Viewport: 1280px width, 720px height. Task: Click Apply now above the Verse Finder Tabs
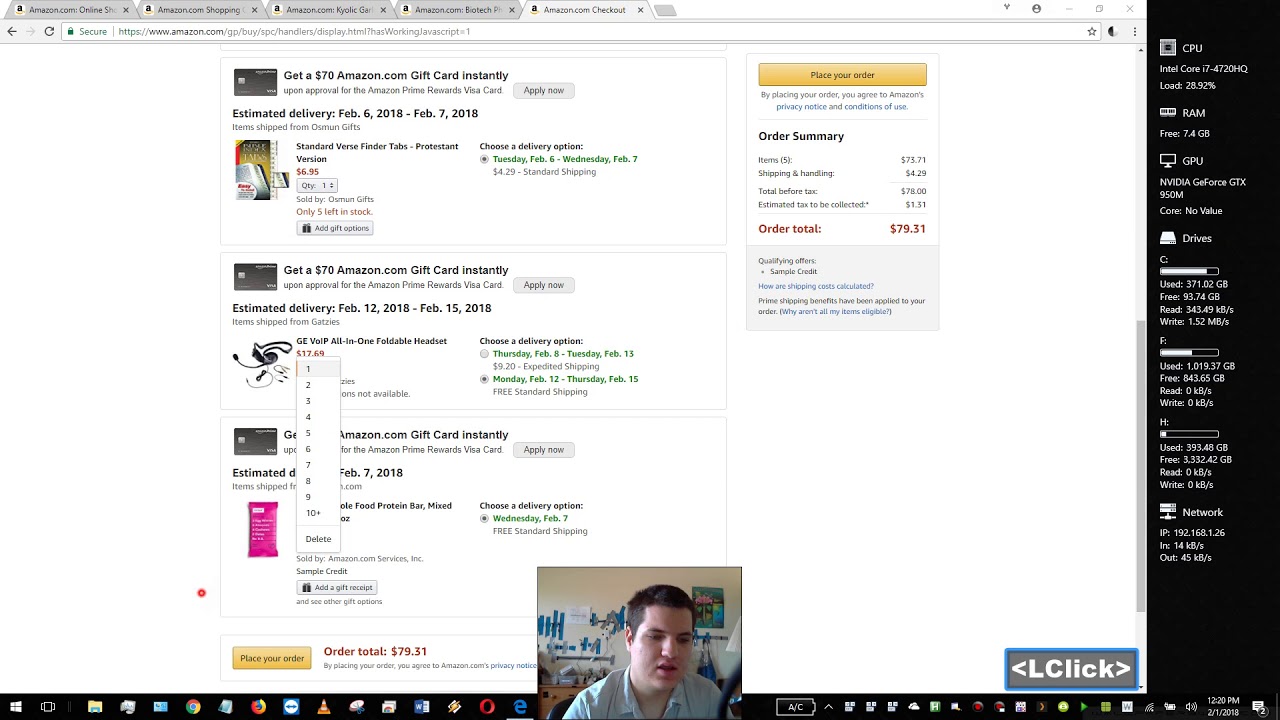(544, 90)
